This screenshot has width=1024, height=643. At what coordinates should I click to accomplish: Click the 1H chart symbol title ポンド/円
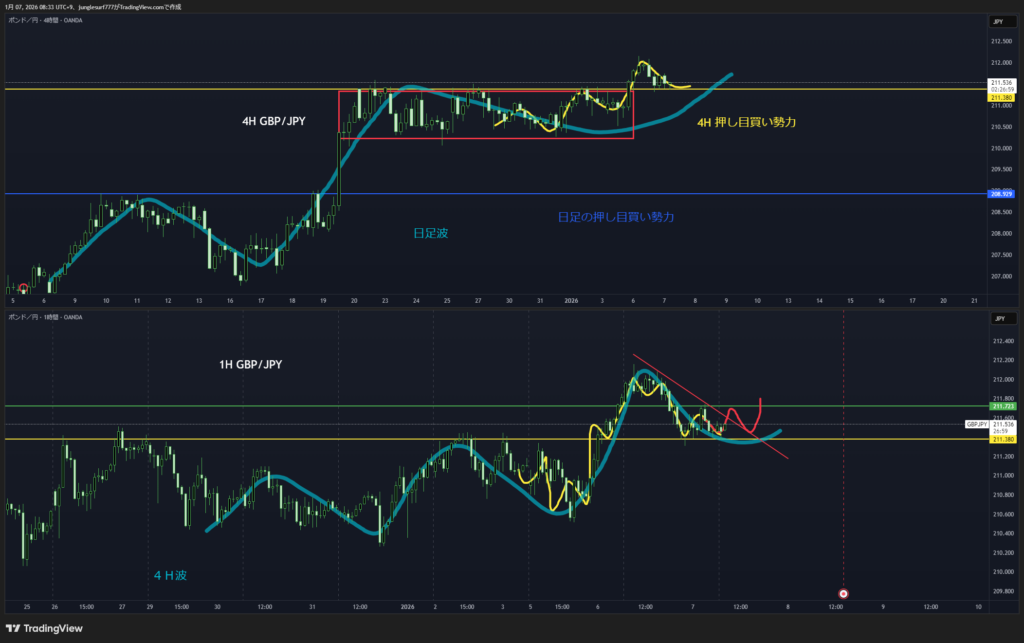click(x=22, y=317)
